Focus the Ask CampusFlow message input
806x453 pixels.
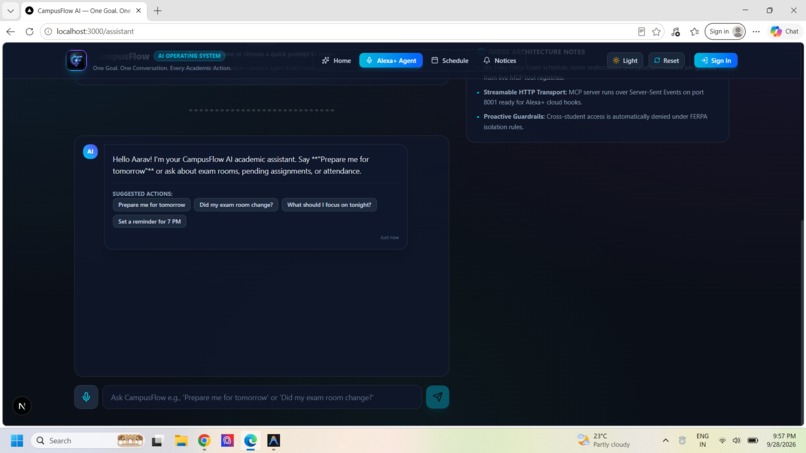[x=262, y=397]
